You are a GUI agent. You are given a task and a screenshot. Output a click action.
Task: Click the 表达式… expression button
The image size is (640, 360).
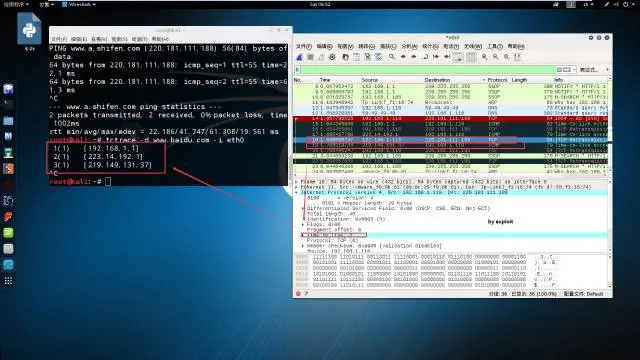pos(589,70)
